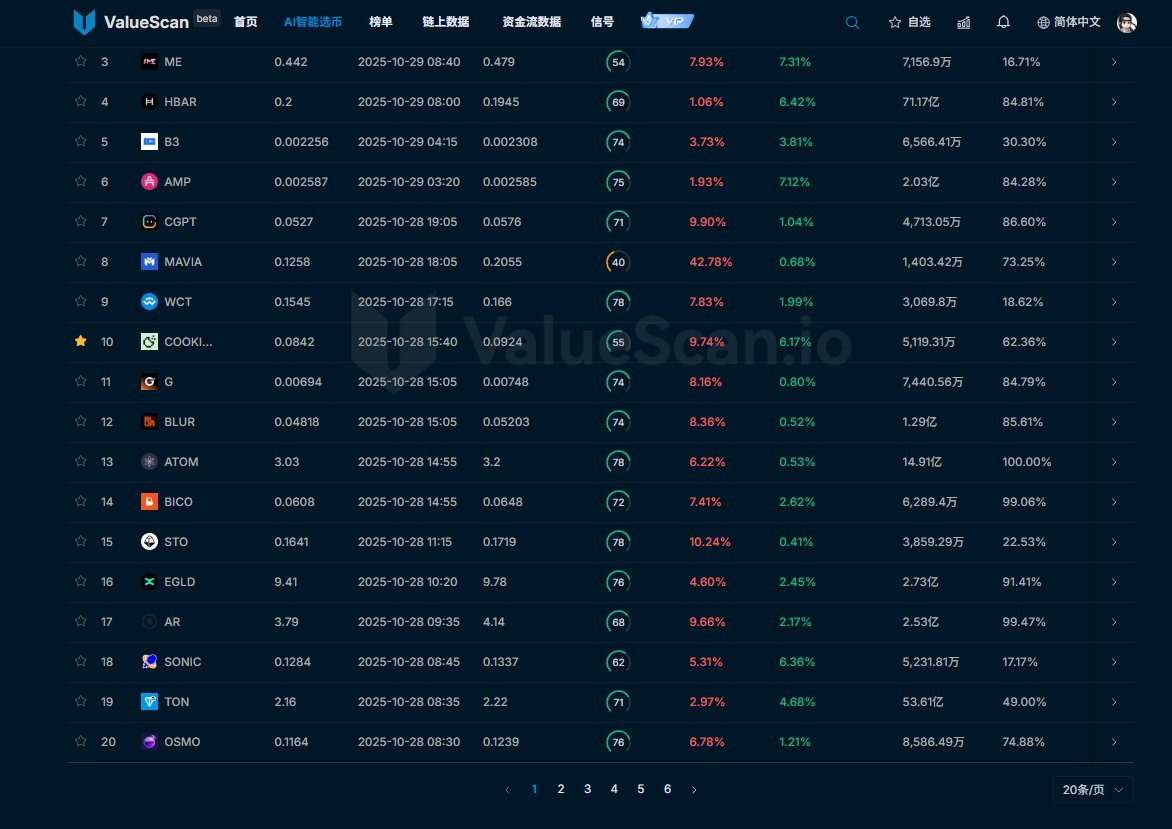Screen dimensions: 1172x829
Task: Click the VIP badge
Action: (x=667, y=21)
